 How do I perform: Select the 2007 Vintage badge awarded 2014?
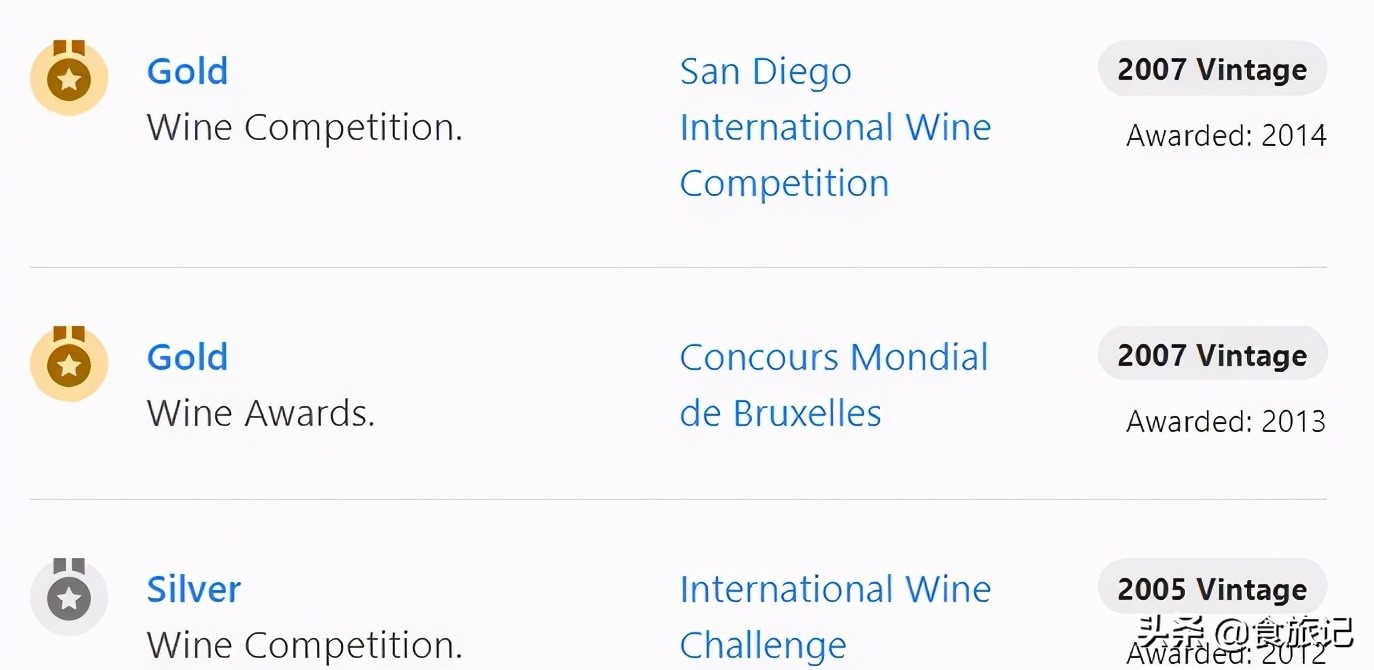(1212, 69)
